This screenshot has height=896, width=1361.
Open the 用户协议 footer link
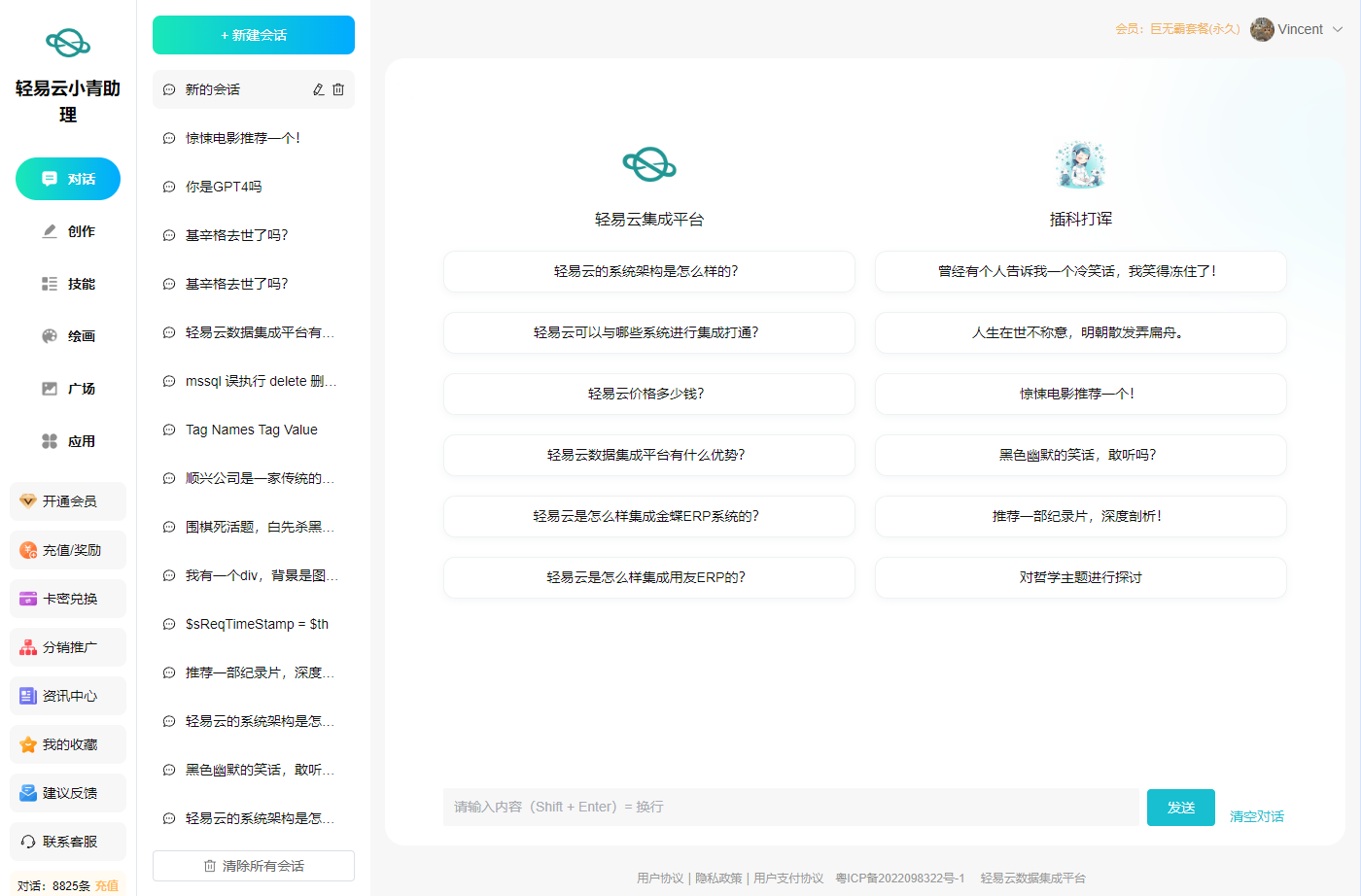(x=660, y=879)
